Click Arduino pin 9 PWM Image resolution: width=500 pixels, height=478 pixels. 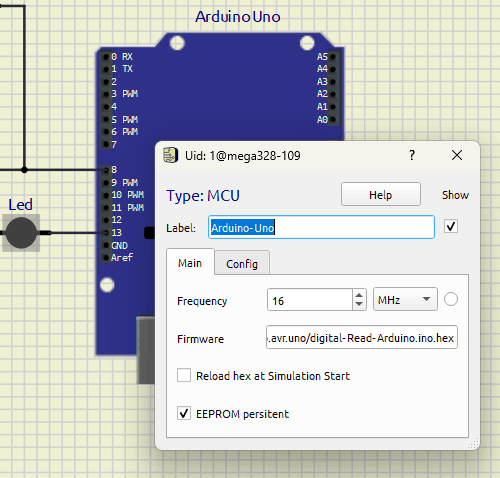click(x=106, y=183)
